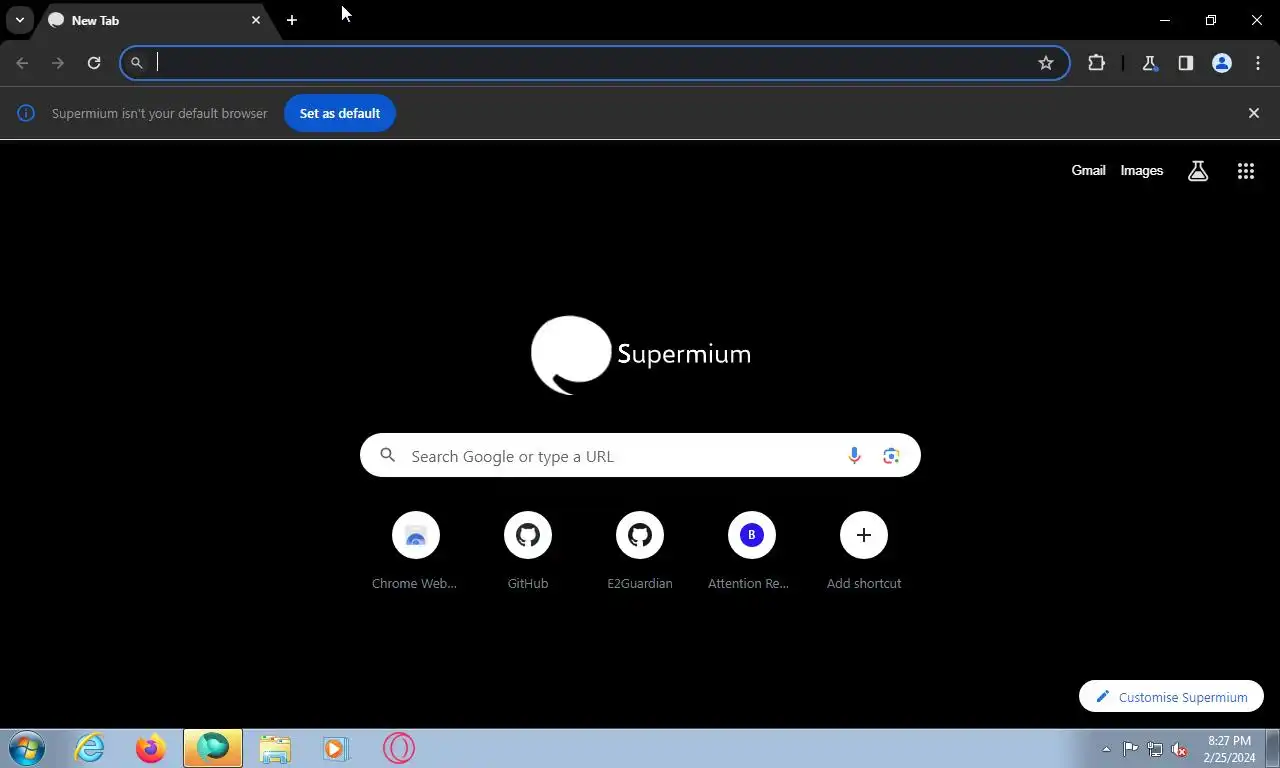Click Add shortcut plus tile
Image resolution: width=1280 pixels, height=768 pixels.
click(x=864, y=551)
